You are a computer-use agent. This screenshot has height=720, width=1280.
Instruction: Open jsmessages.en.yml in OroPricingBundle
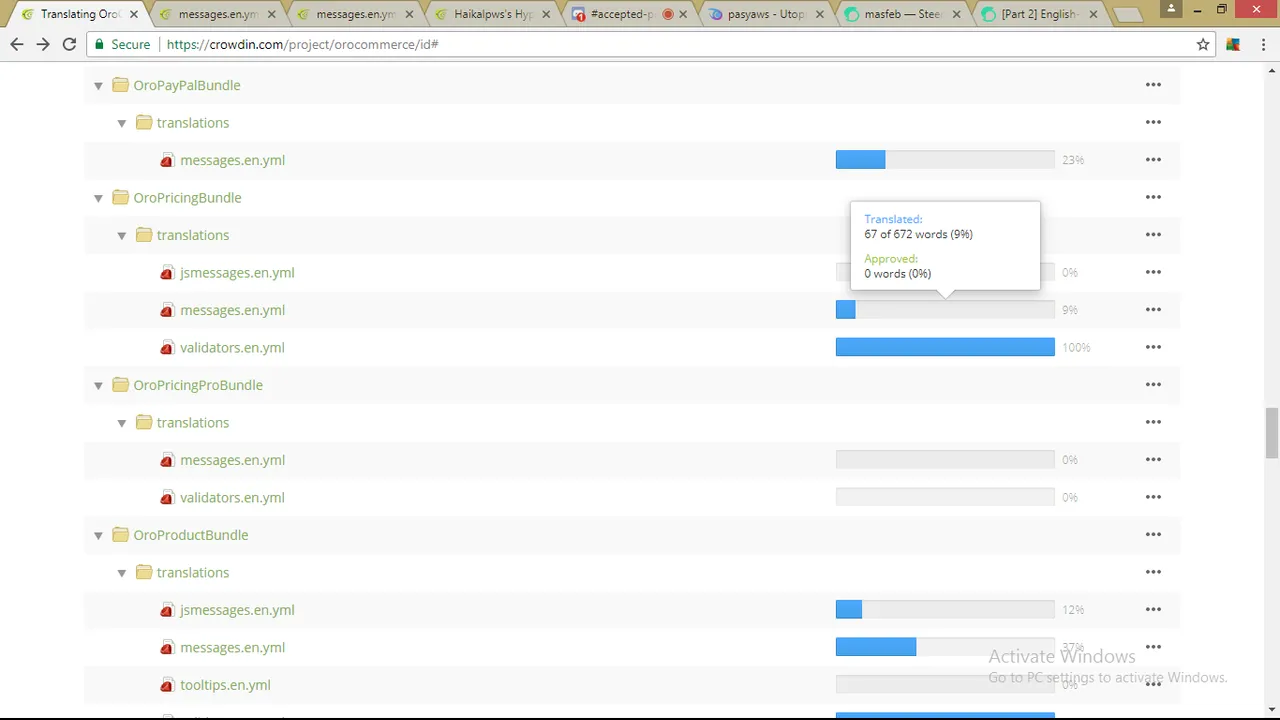(x=237, y=272)
